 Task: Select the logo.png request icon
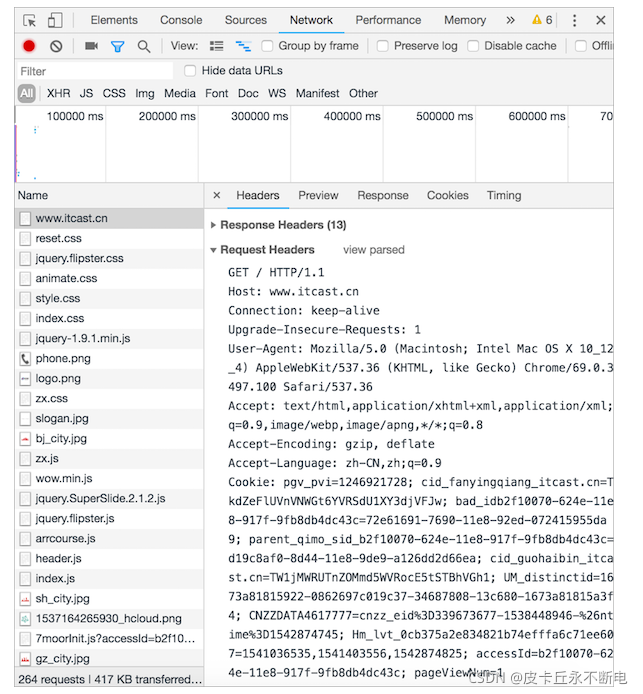(25, 378)
